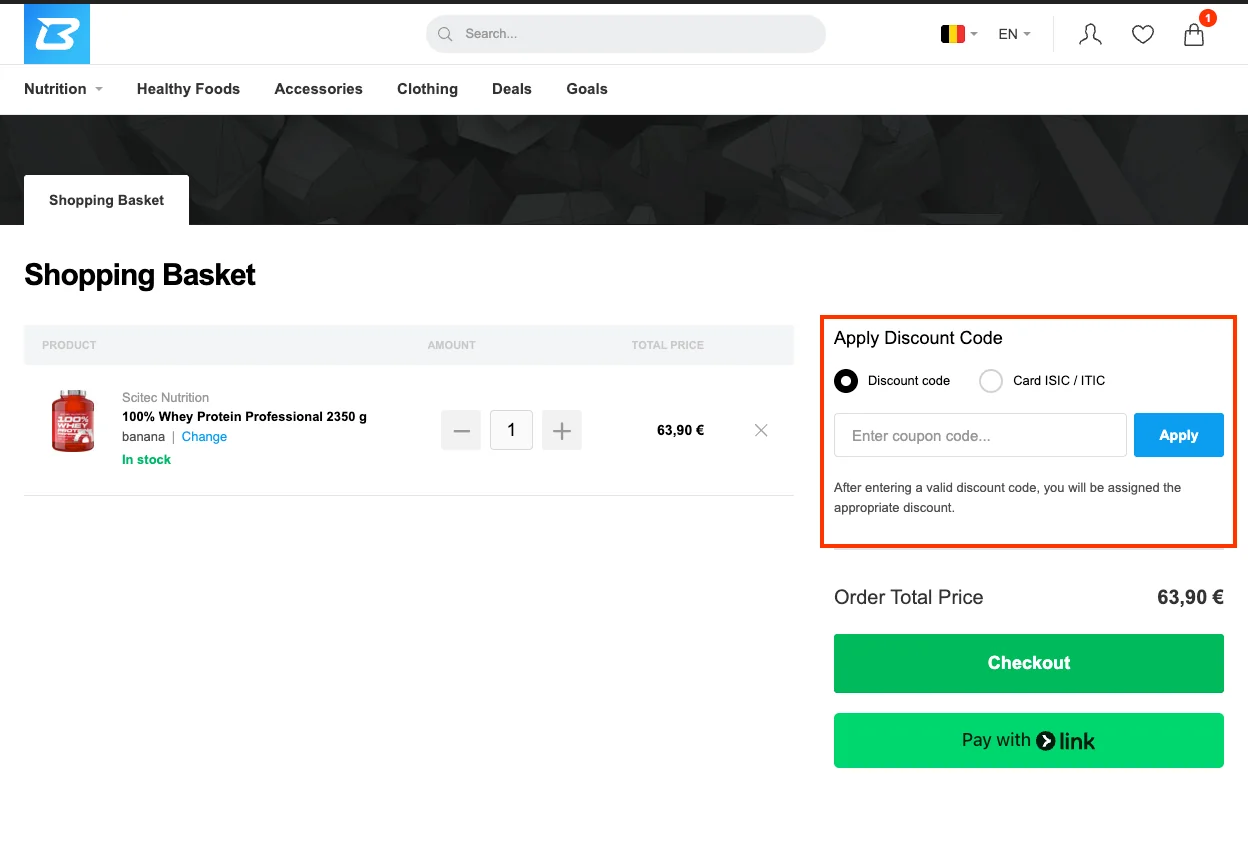The height and width of the screenshot is (851, 1248).
Task: Open the EN language dropdown
Action: pos(1013,34)
